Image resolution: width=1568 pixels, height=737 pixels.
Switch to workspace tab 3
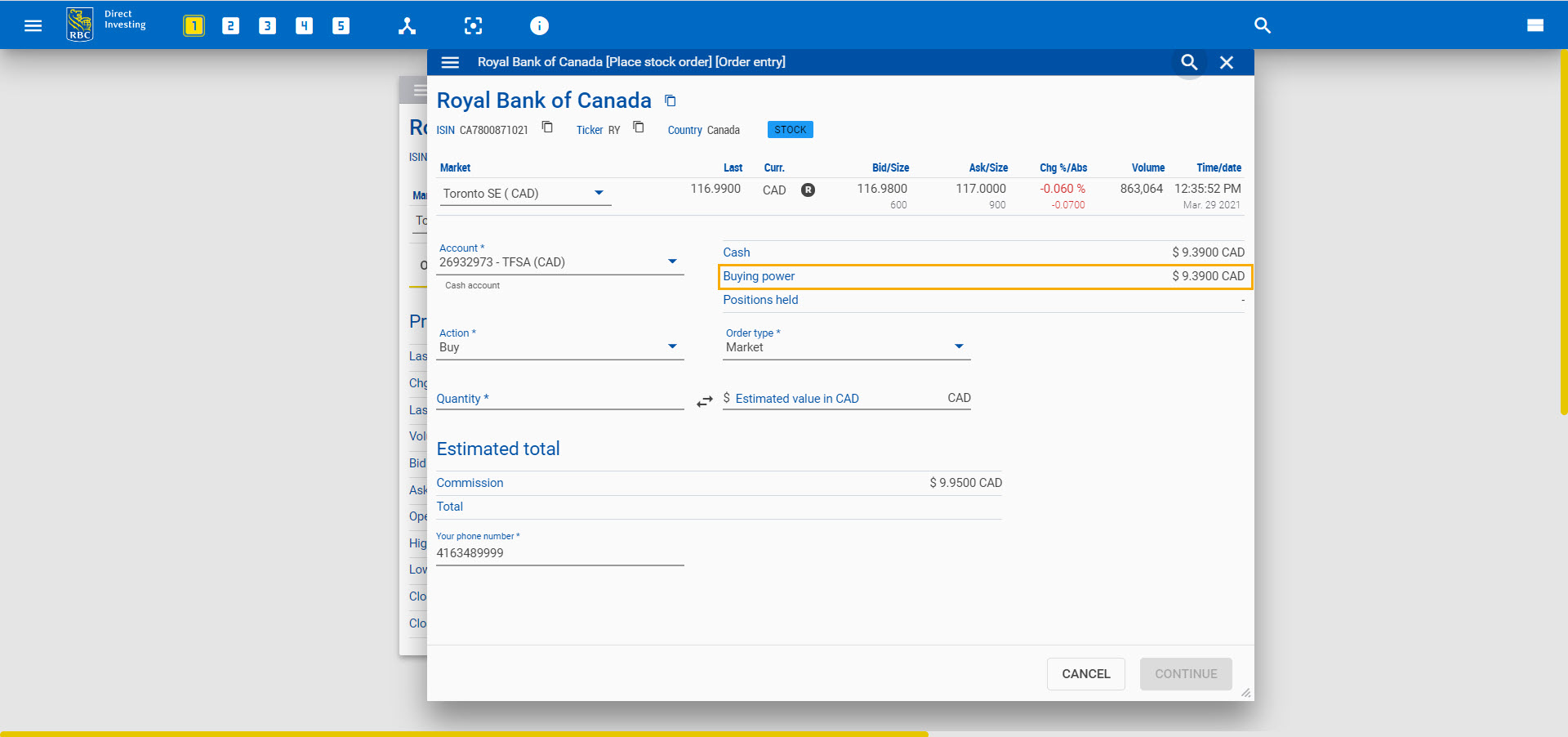coord(267,25)
